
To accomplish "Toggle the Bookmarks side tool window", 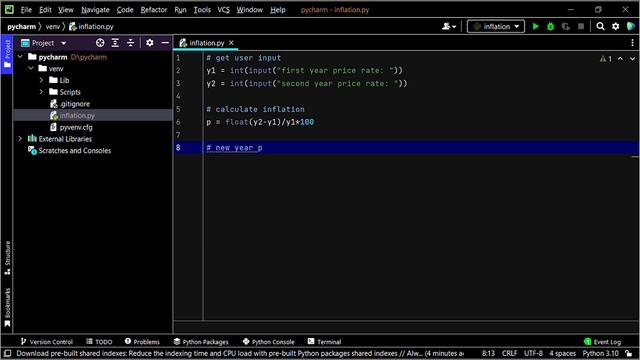I will (7, 307).
